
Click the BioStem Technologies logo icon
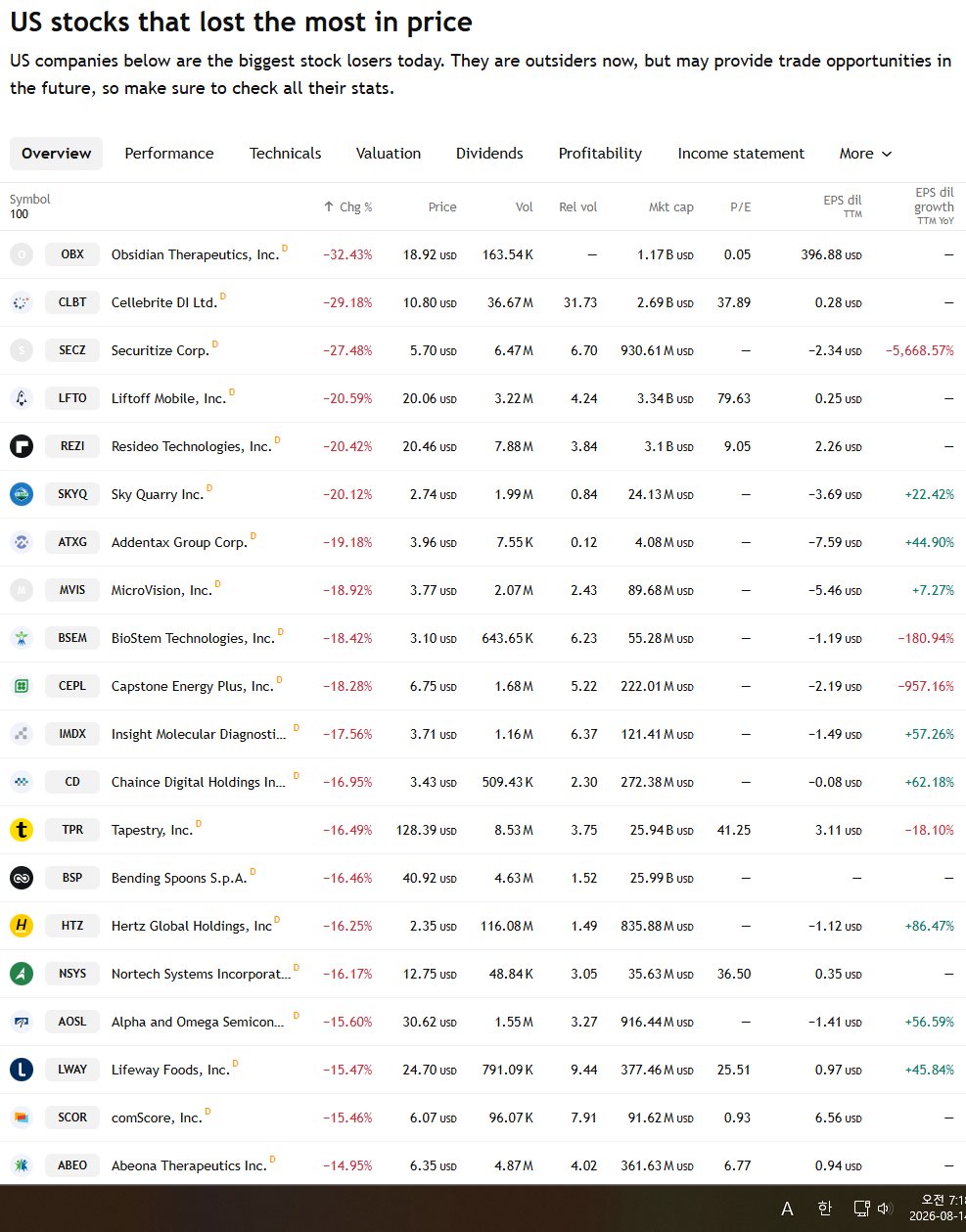coord(22,638)
